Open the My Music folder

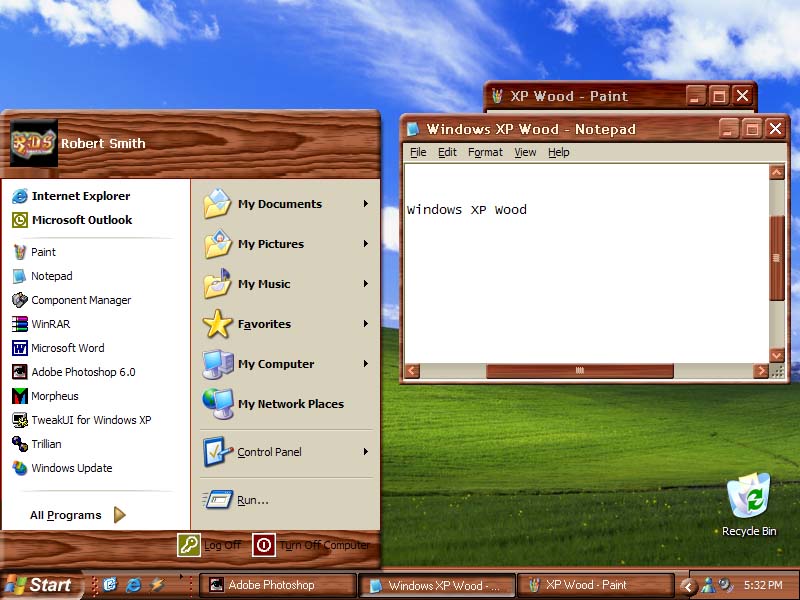(286, 284)
